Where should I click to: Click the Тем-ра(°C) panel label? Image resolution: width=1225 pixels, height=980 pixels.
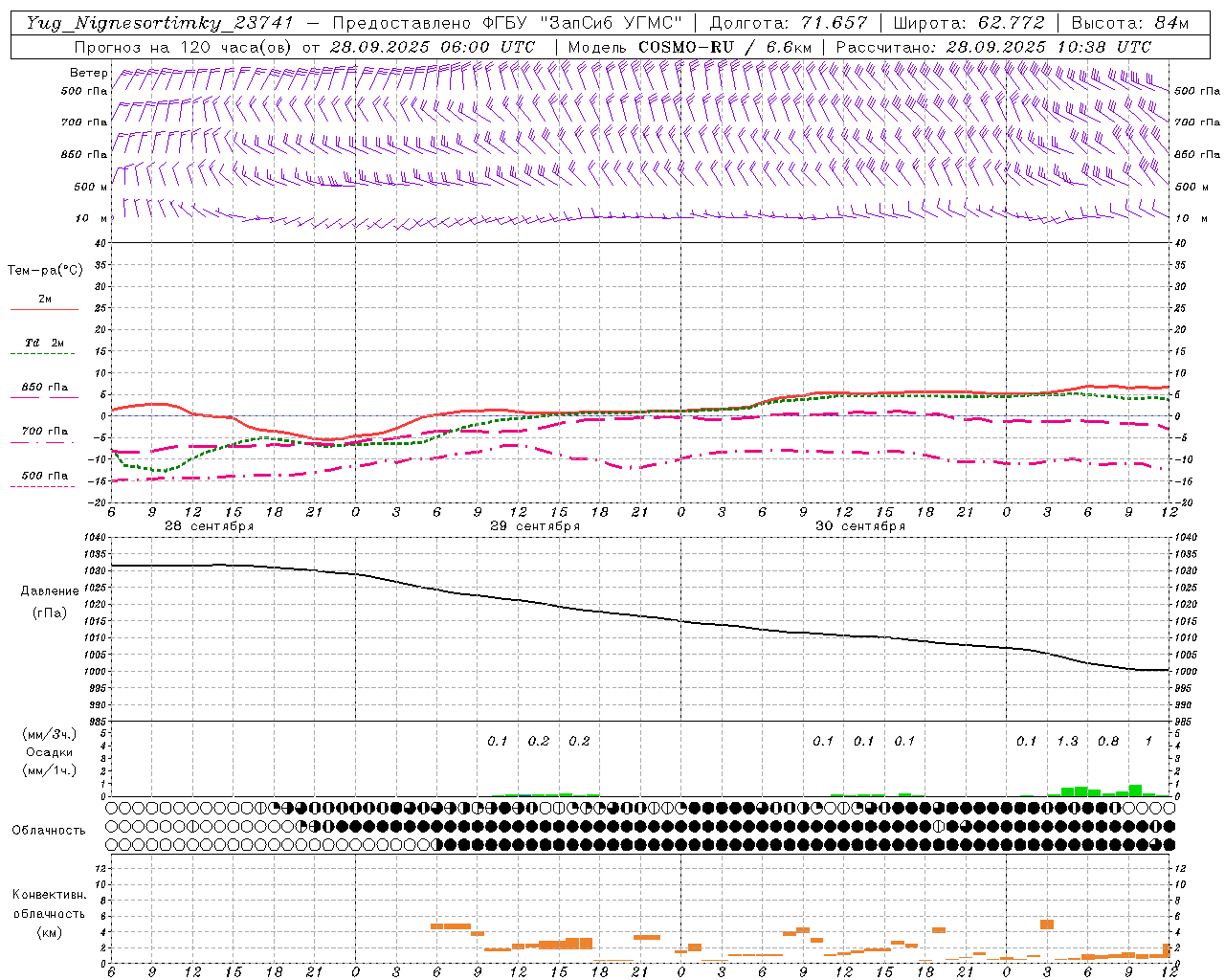(45, 271)
